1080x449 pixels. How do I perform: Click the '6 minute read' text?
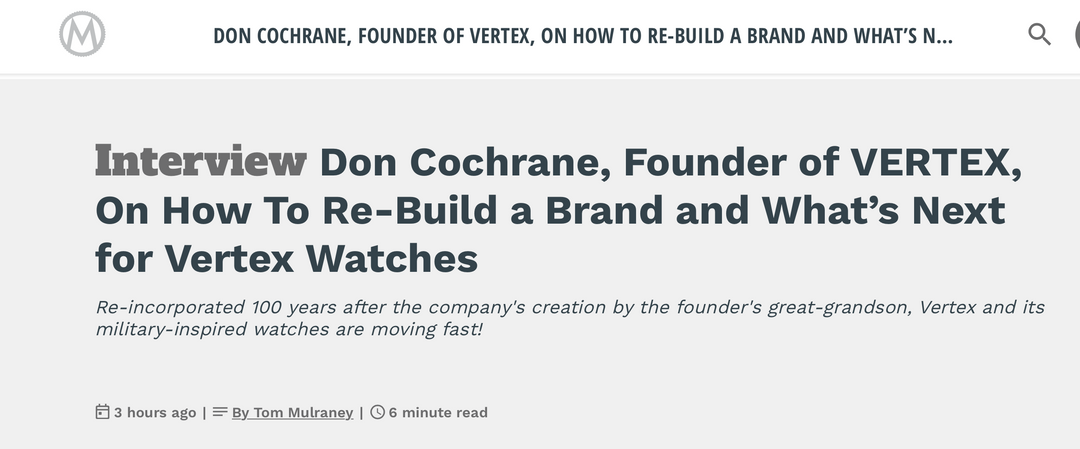tap(438, 412)
